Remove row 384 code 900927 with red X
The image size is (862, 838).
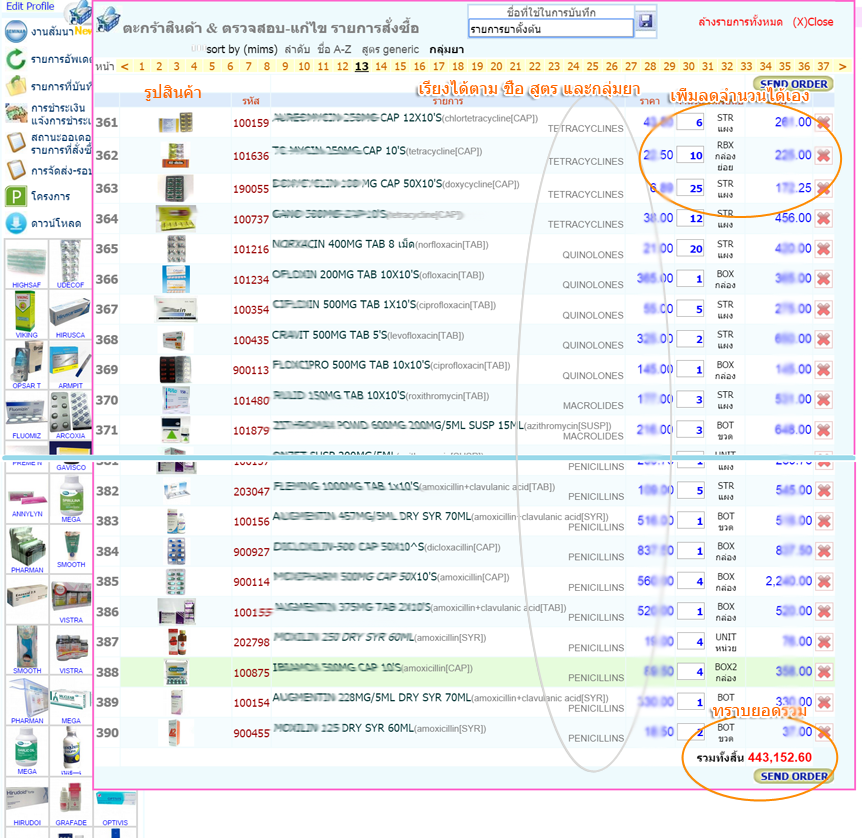point(824,551)
